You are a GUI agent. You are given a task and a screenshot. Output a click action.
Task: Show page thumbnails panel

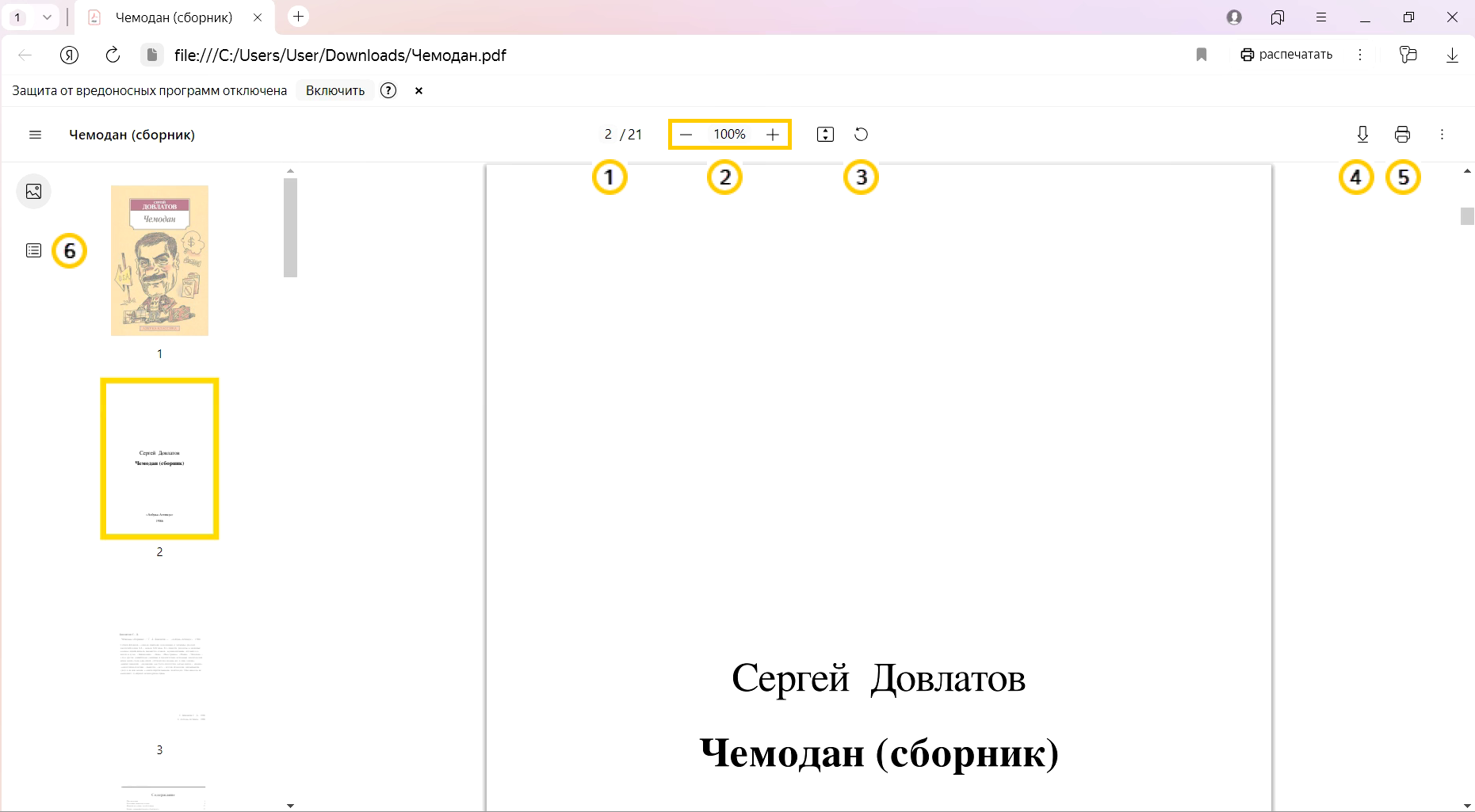(x=33, y=192)
